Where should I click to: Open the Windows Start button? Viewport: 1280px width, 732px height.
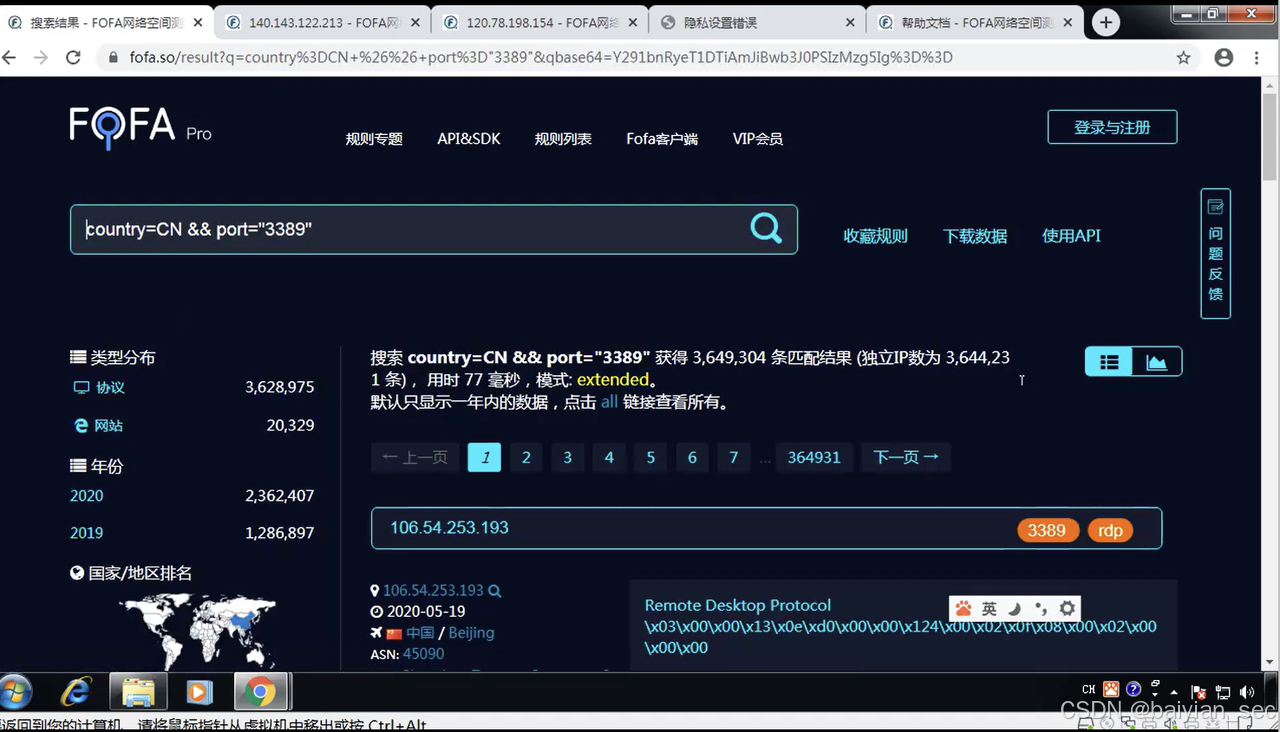point(16,691)
